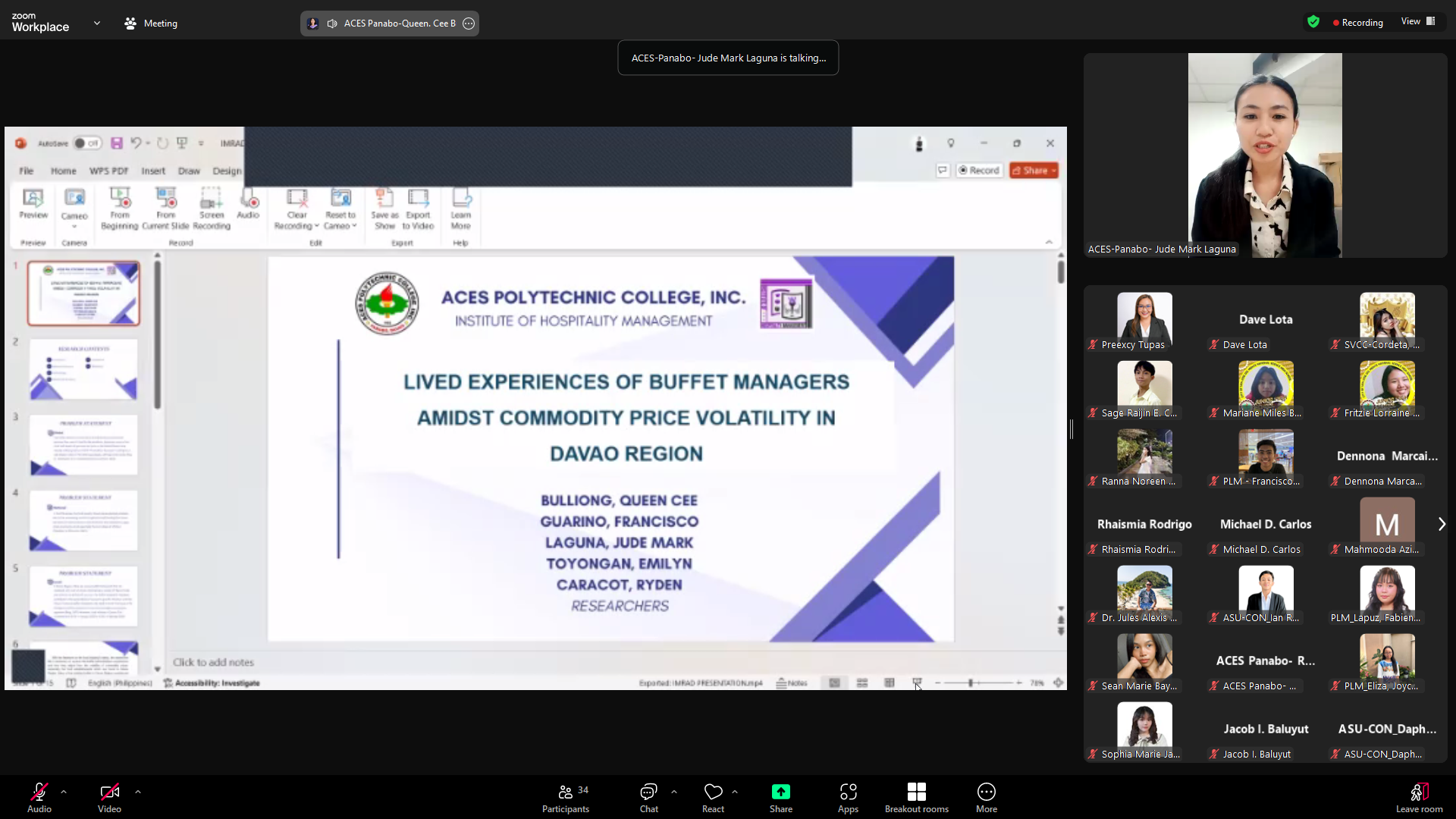Click the More options icon
This screenshot has height=819, width=1456.
click(986, 792)
